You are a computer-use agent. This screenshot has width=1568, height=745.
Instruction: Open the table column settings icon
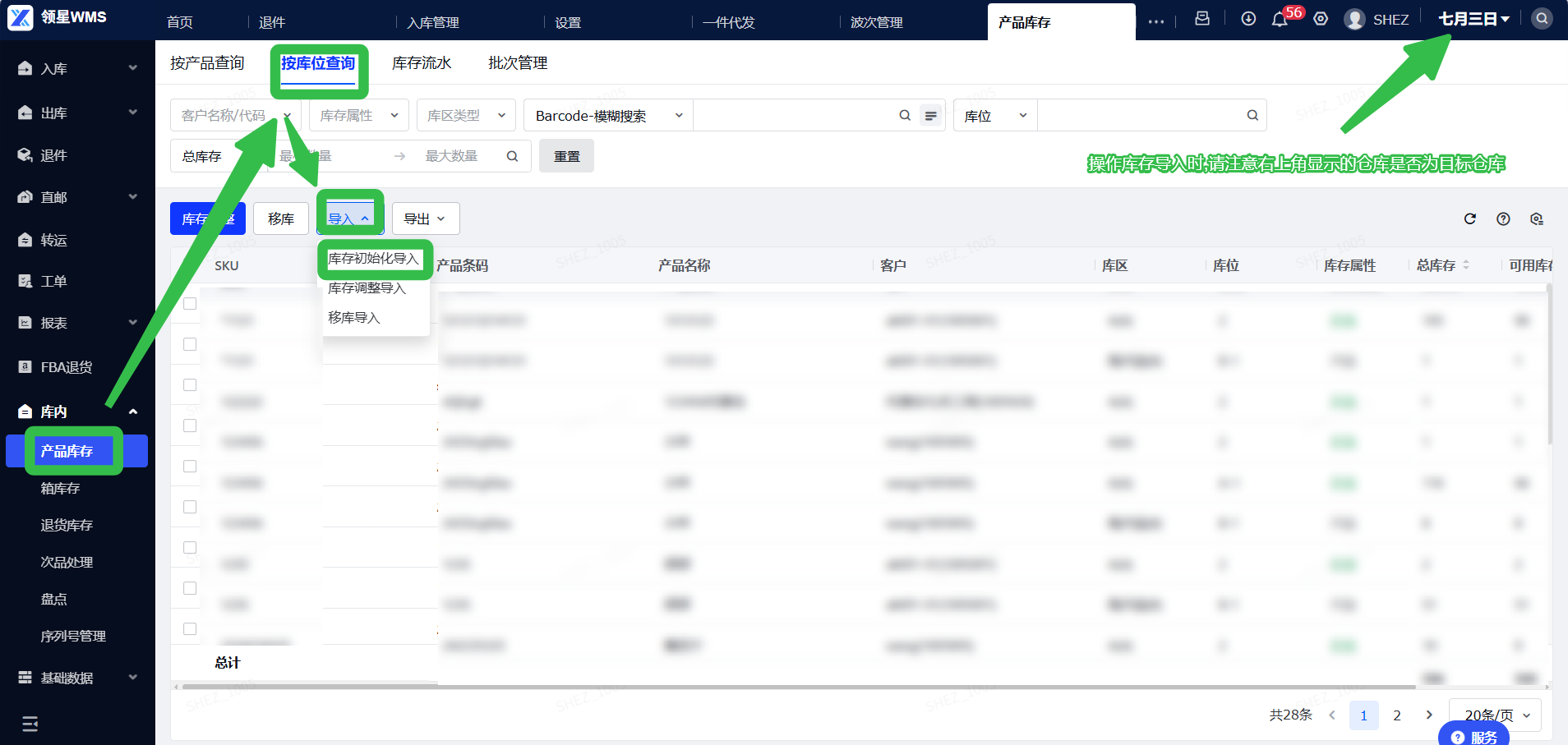pyautogui.click(x=1537, y=218)
